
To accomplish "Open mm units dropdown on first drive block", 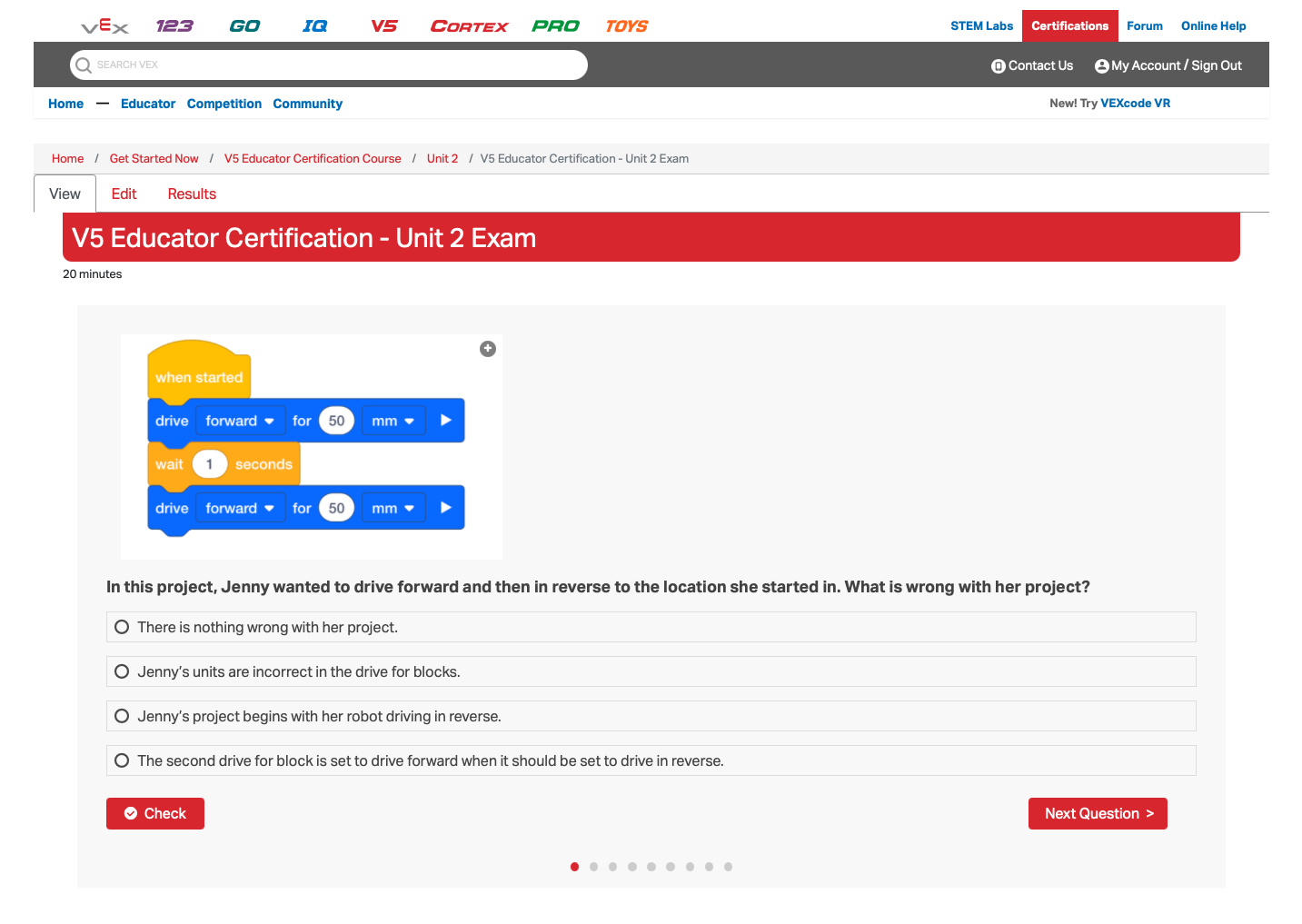I will click(x=393, y=421).
